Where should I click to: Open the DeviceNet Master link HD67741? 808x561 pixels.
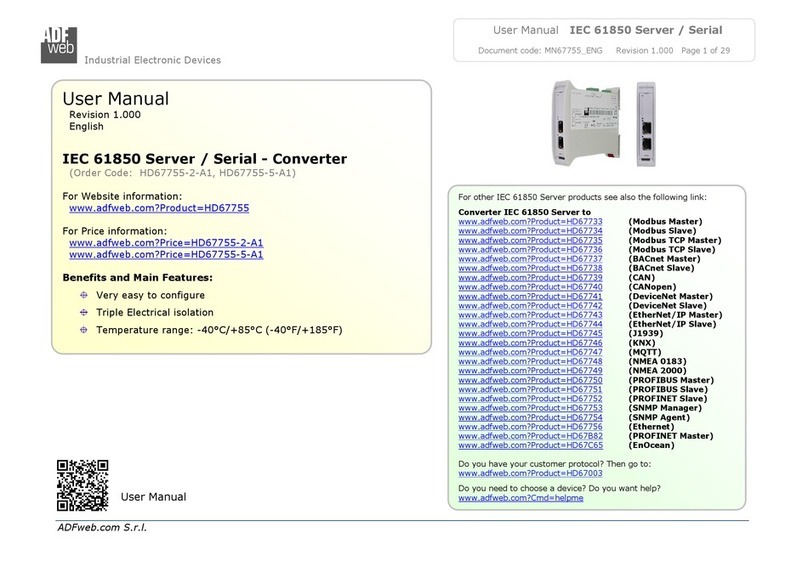[x=530, y=296]
